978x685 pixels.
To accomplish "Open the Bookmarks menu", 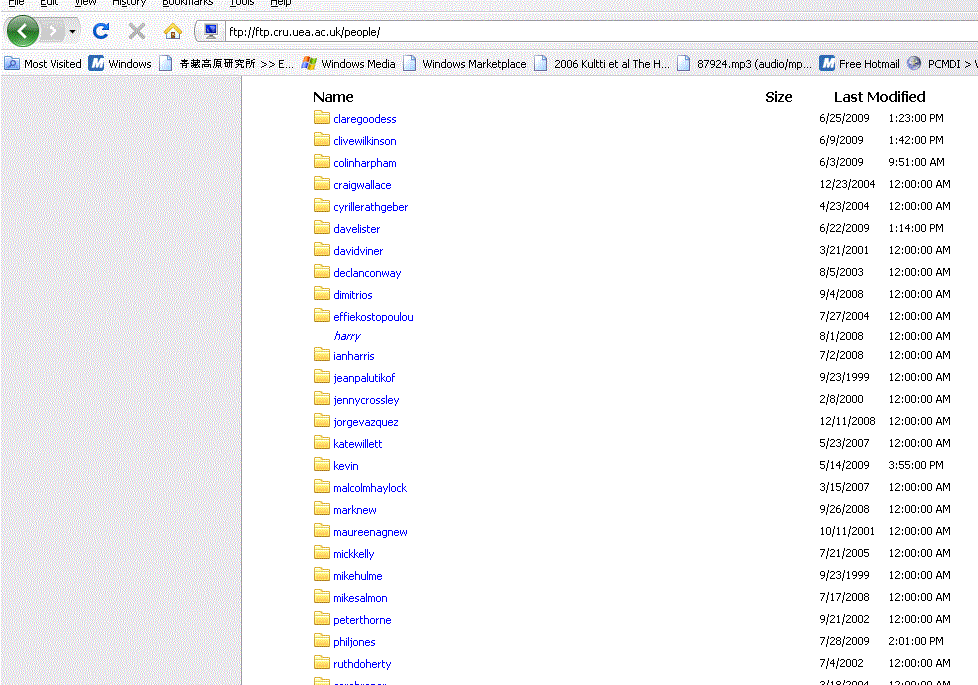I will tap(187, 3).
